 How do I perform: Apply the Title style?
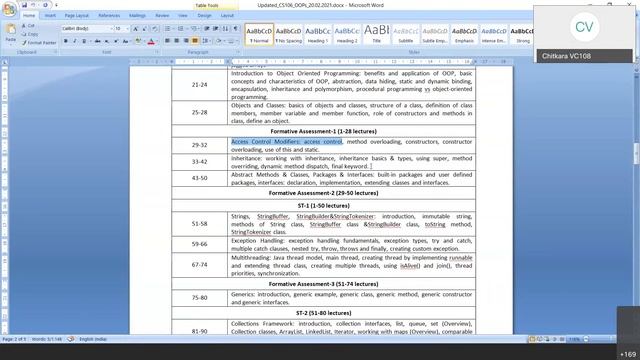pyautogui.click(x=376, y=34)
